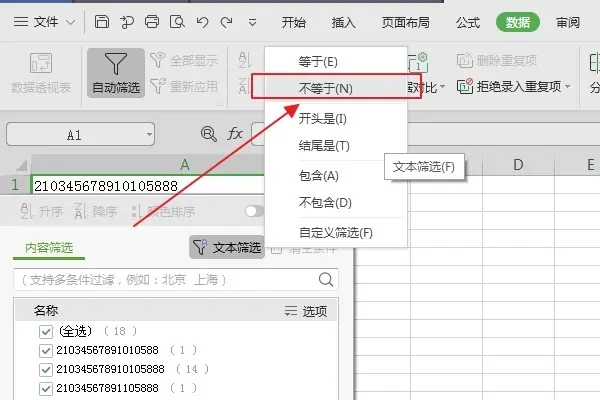The height and width of the screenshot is (400, 600).
Task: Click the Print icon
Action: (x=152, y=22)
